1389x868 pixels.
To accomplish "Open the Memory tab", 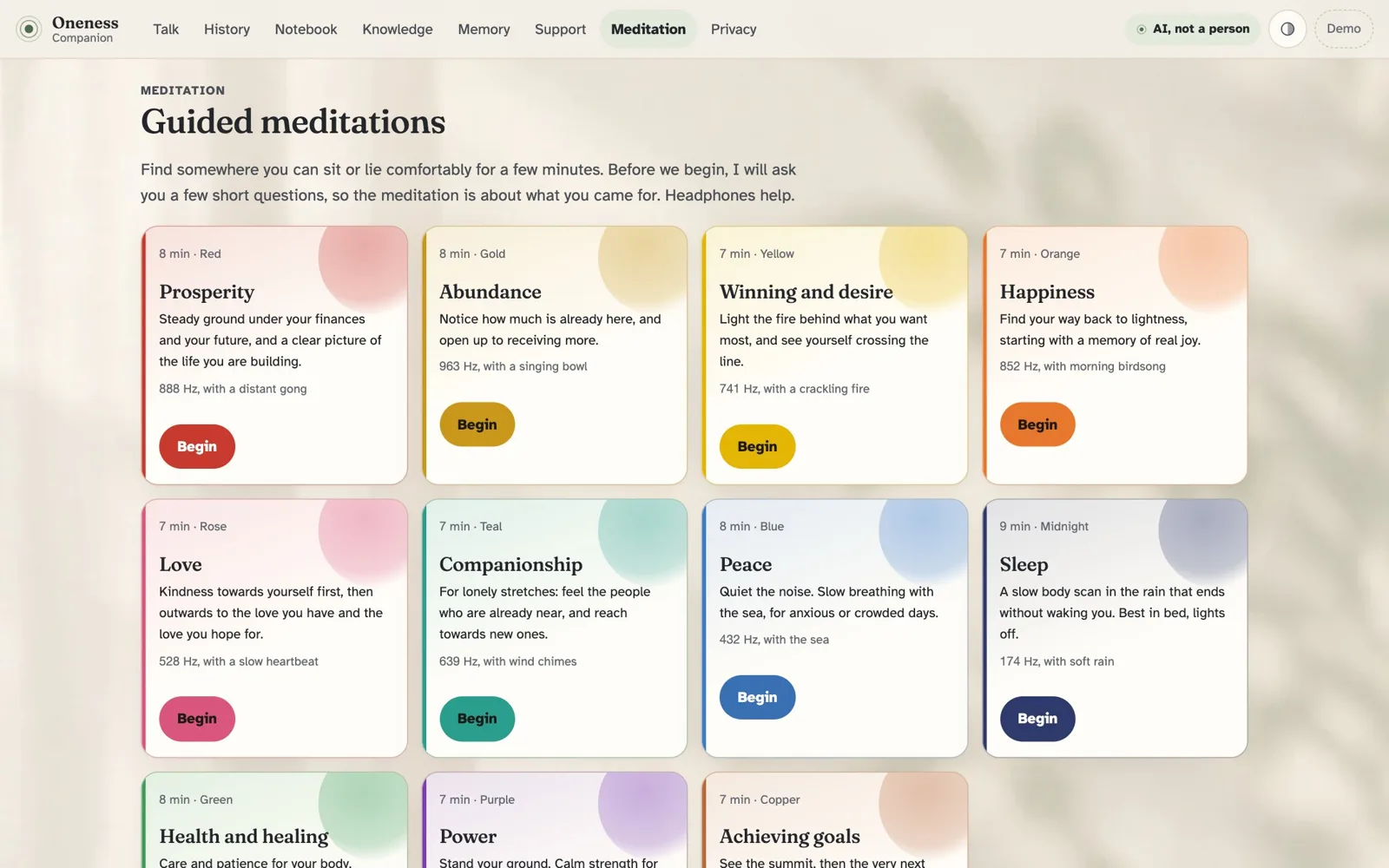I will [x=484, y=30].
